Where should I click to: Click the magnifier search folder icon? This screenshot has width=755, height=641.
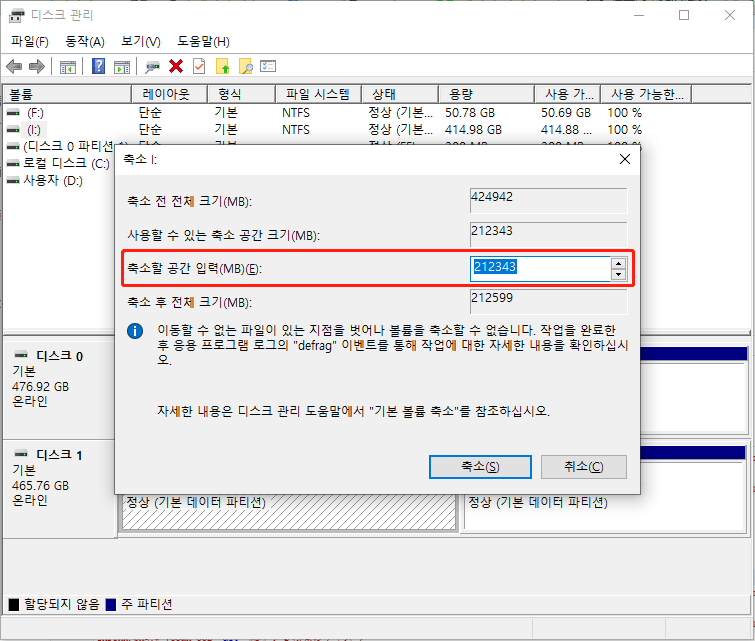245,67
